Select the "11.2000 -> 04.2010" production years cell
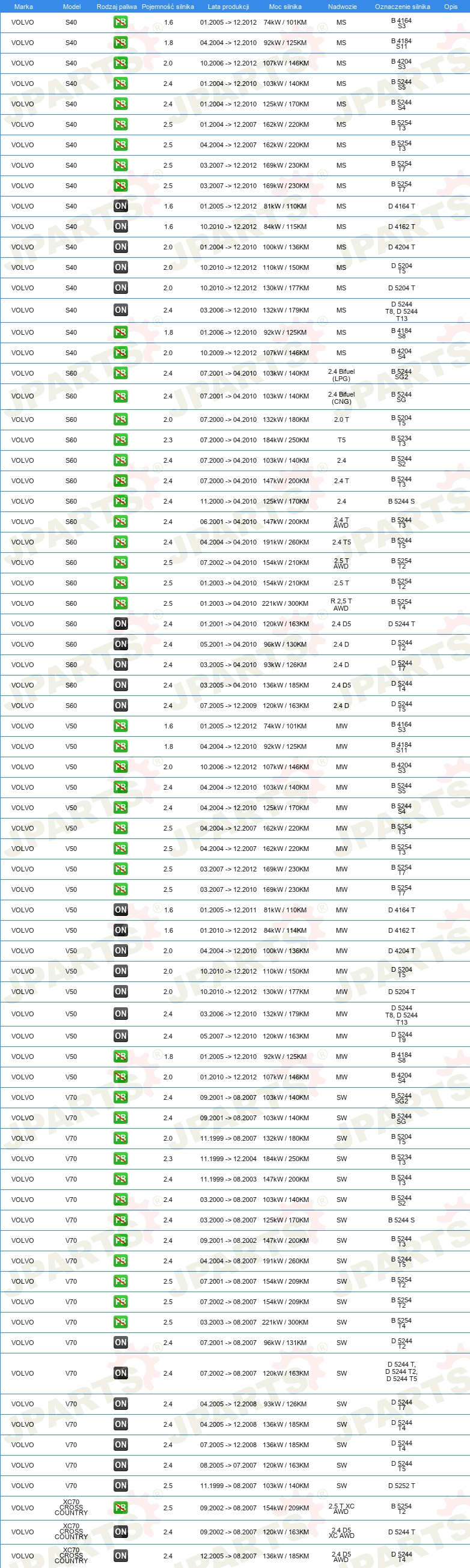 pos(228,502)
